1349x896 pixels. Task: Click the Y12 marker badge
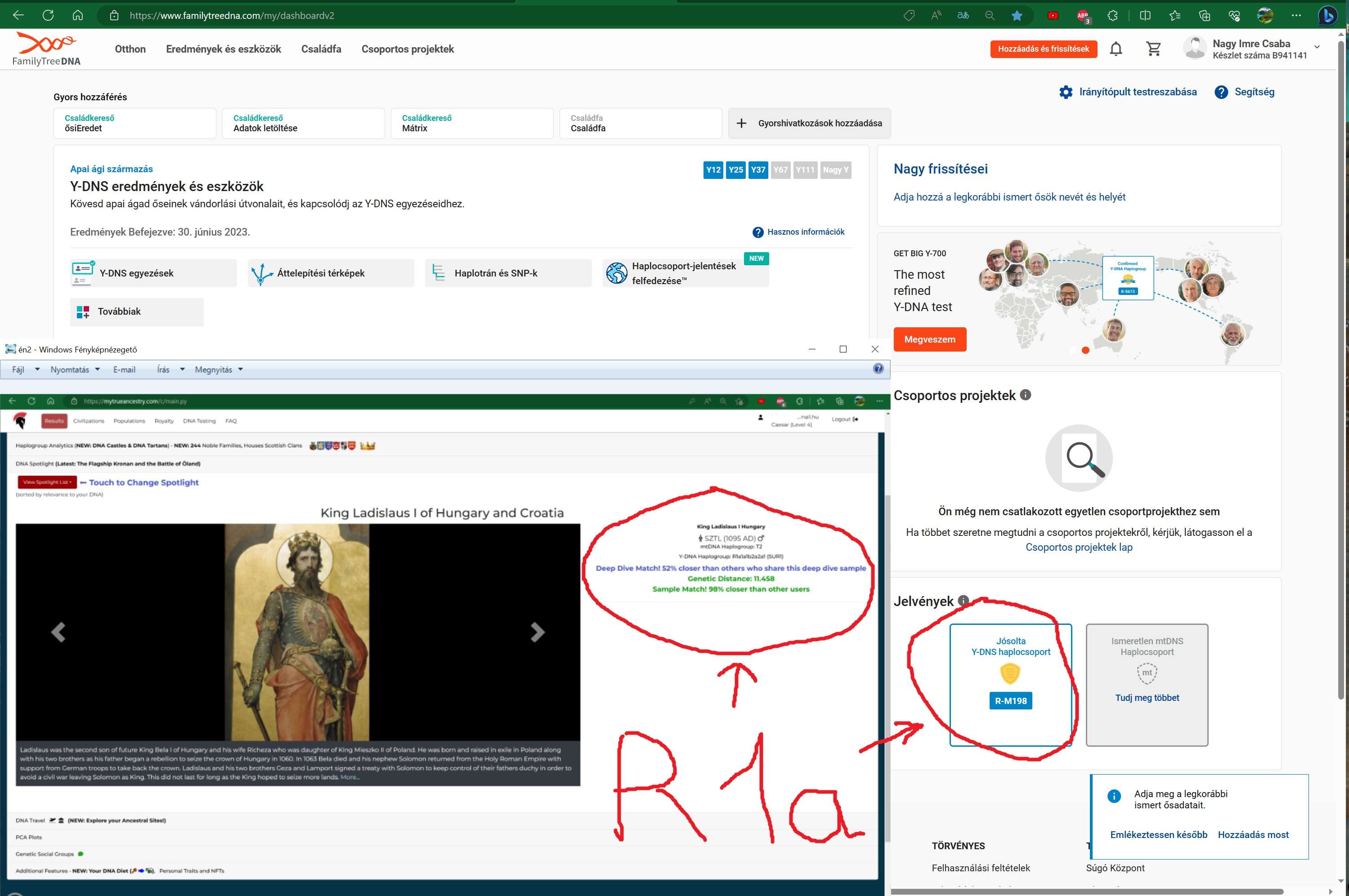point(713,170)
